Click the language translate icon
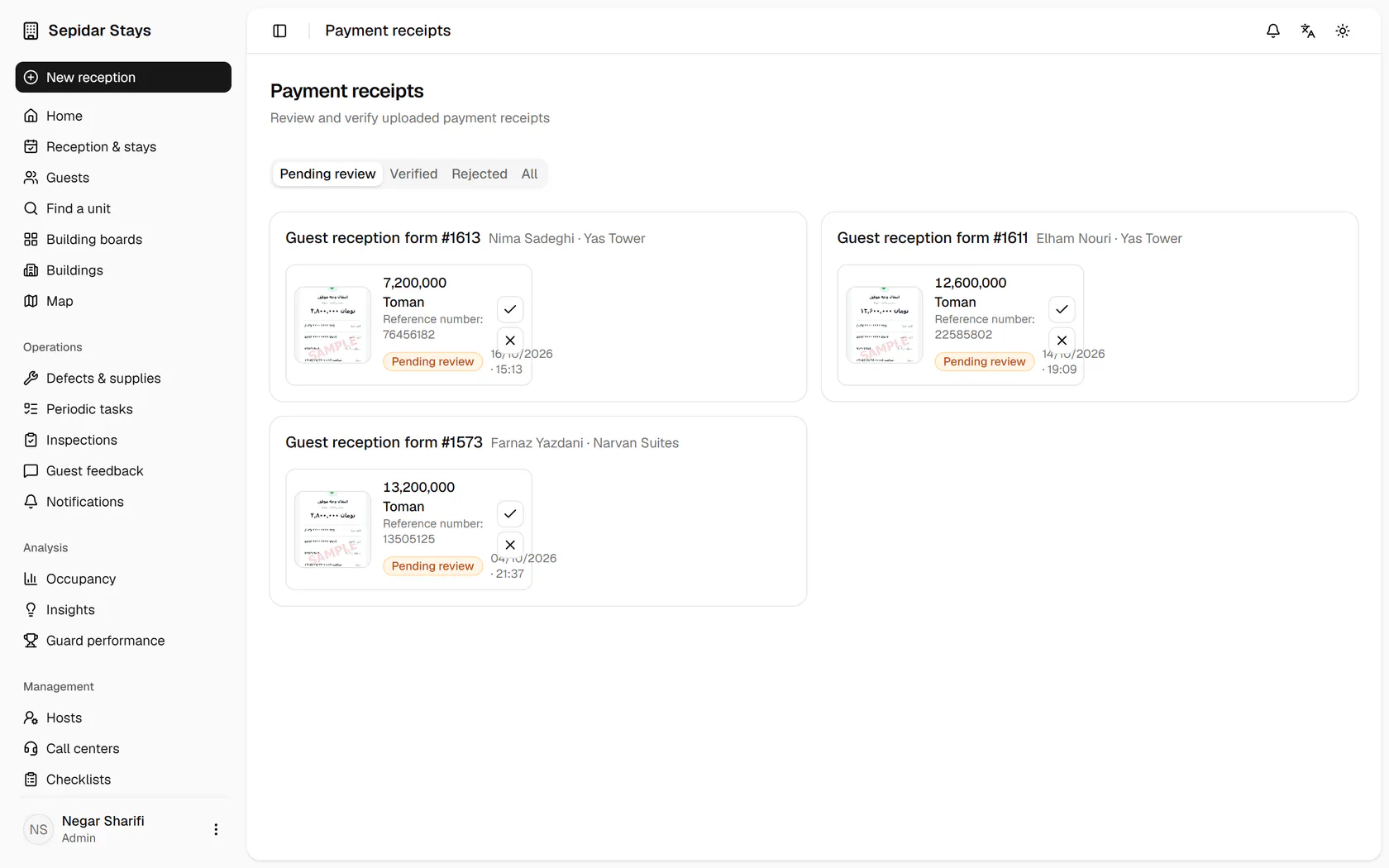 tap(1308, 31)
